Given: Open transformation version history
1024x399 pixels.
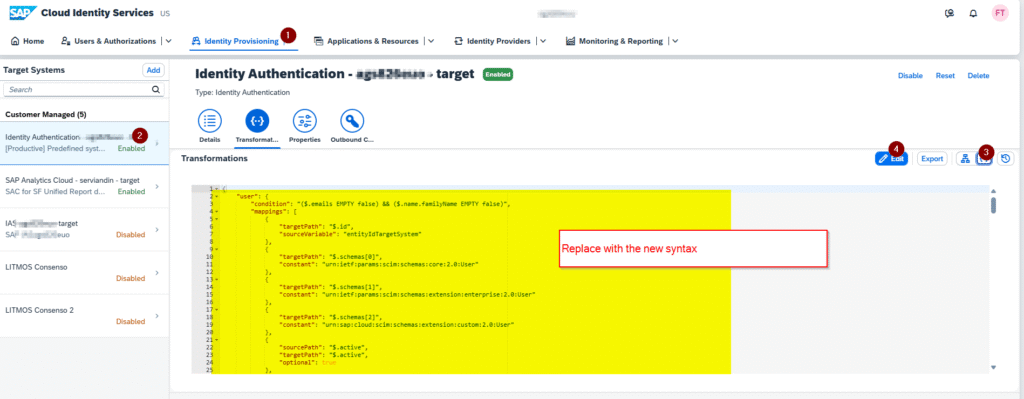Looking at the screenshot, I should (x=1005, y=158).
